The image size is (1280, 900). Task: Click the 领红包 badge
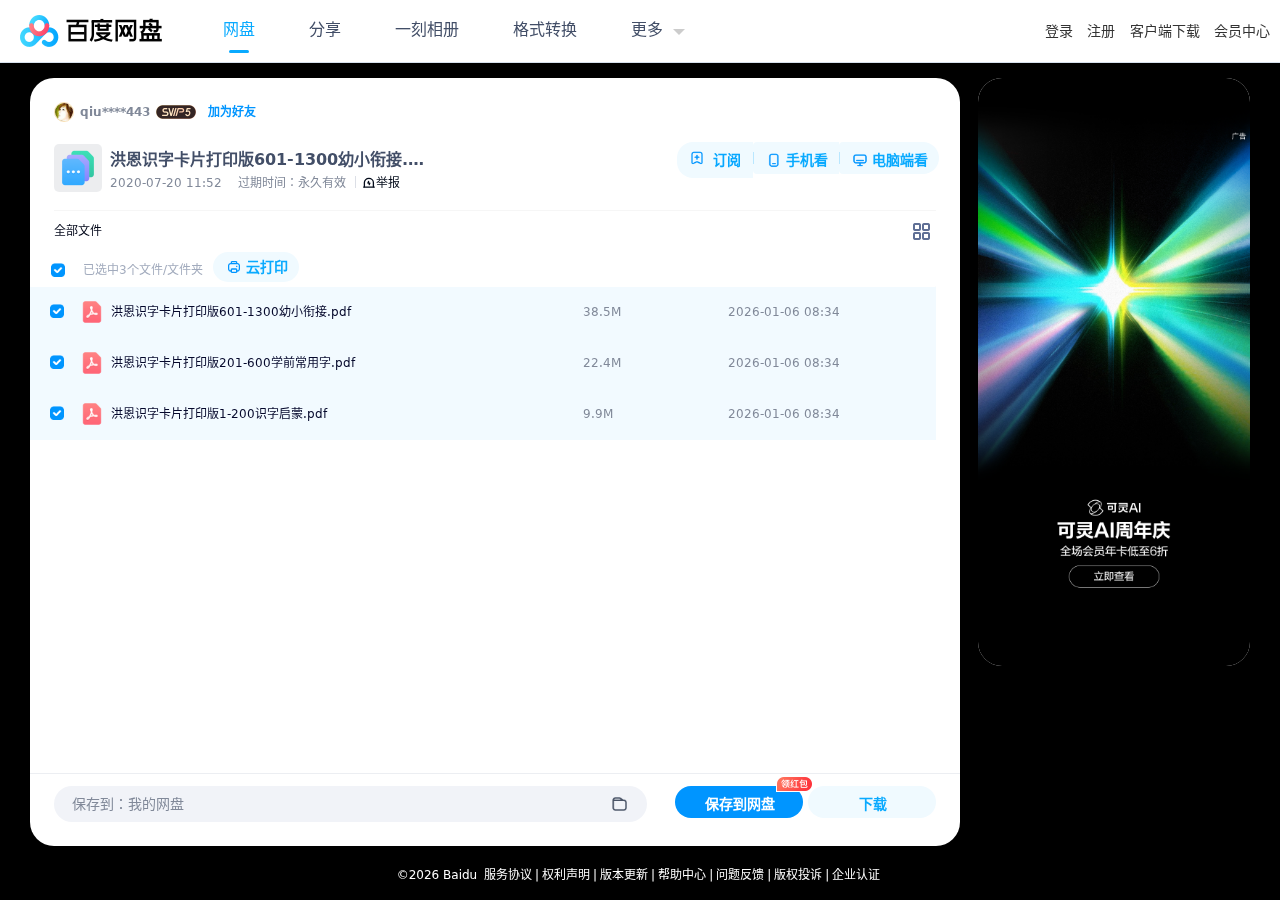(794, 784)
